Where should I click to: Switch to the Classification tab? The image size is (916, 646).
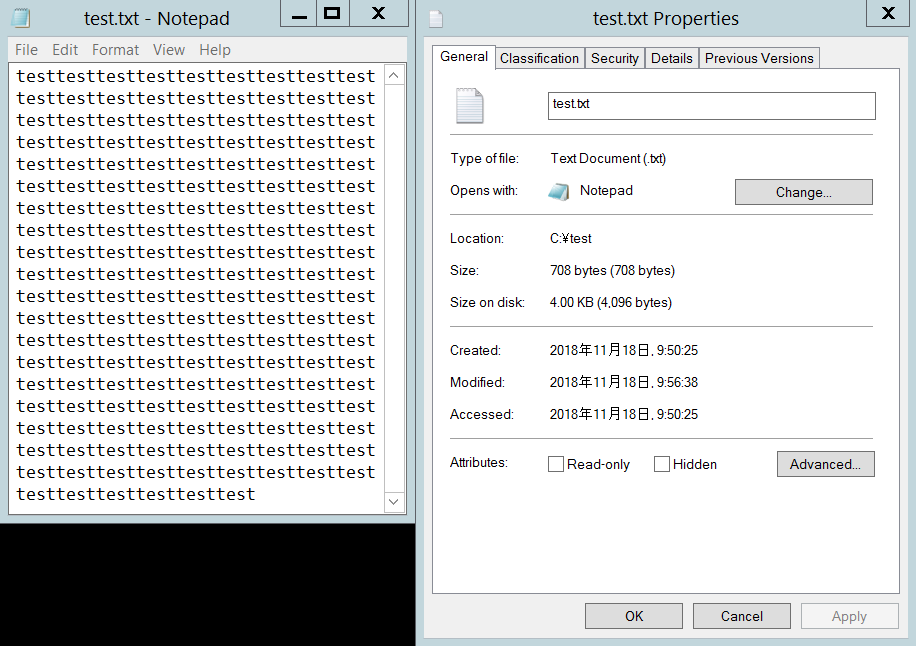click(x=539, y=58)
